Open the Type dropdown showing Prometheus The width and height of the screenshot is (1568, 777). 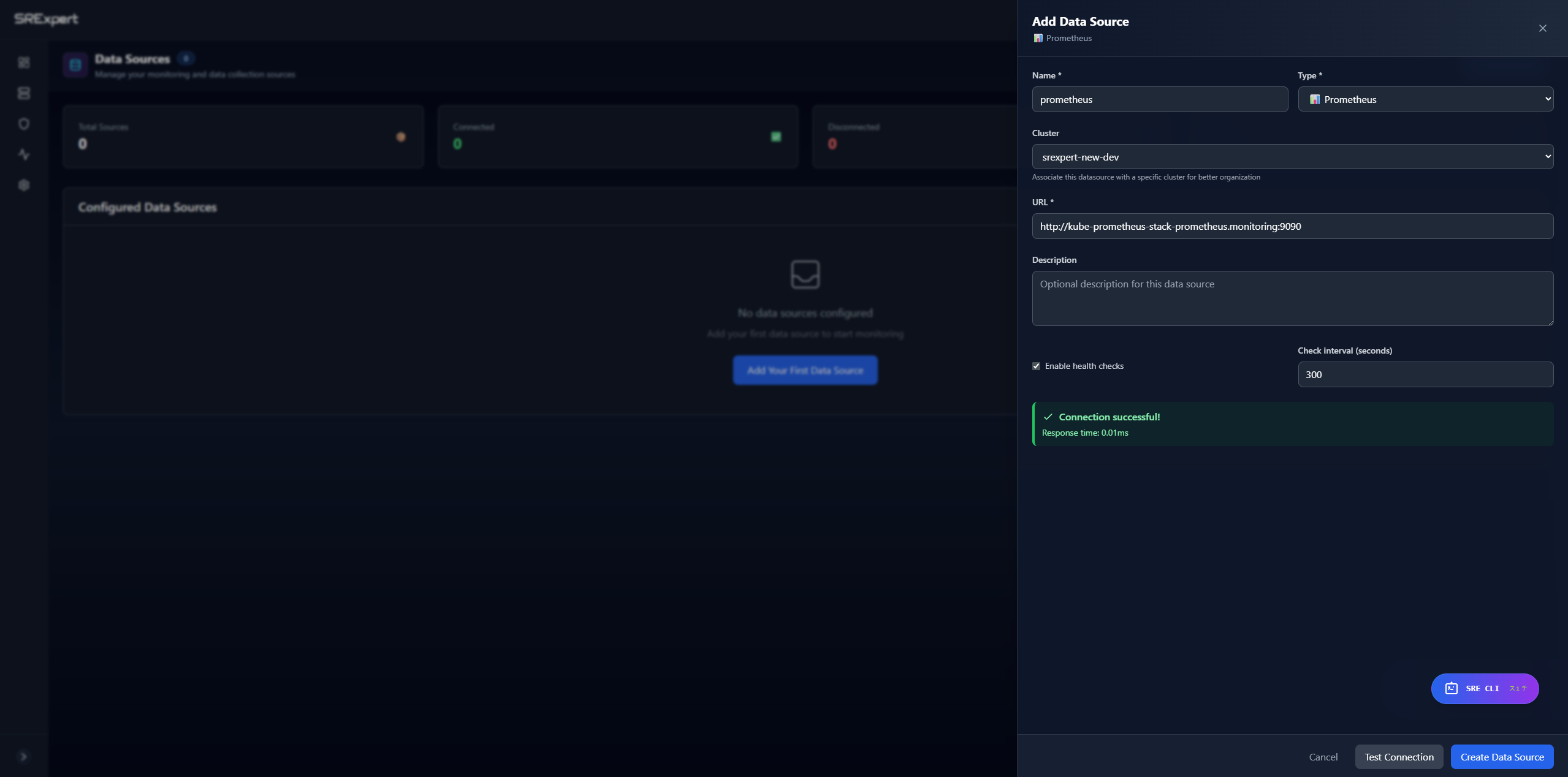click(1425, 99)
